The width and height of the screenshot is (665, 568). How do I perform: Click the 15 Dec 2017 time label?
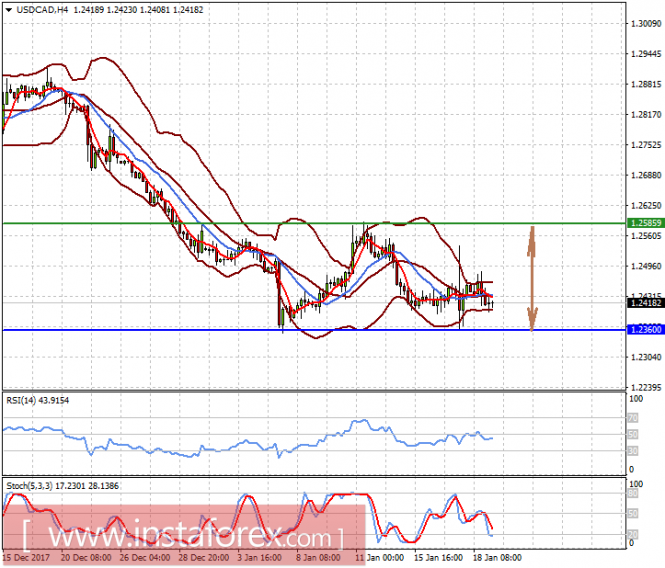26,557
